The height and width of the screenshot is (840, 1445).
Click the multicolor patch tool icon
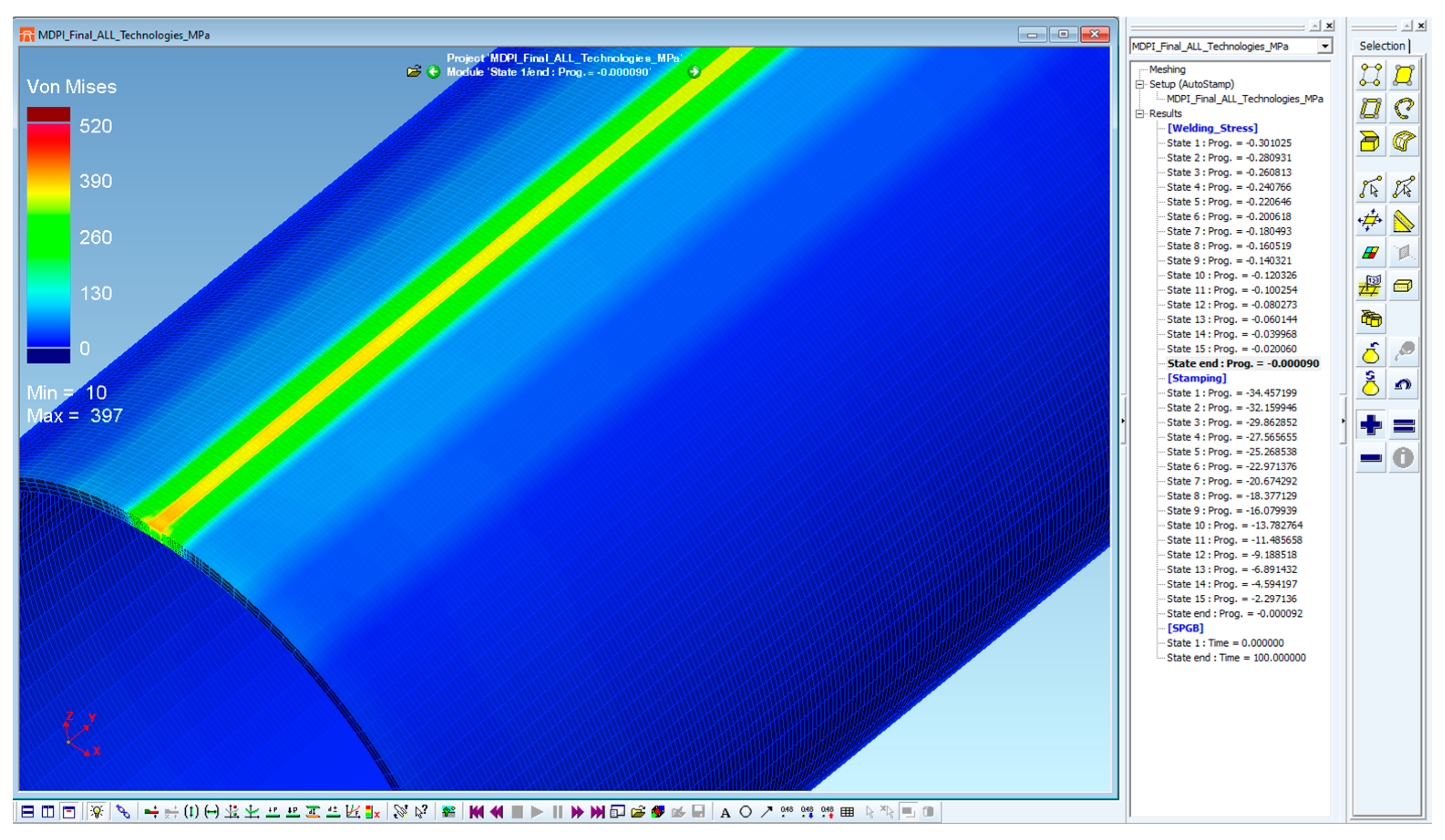[x=1370, y=253]
